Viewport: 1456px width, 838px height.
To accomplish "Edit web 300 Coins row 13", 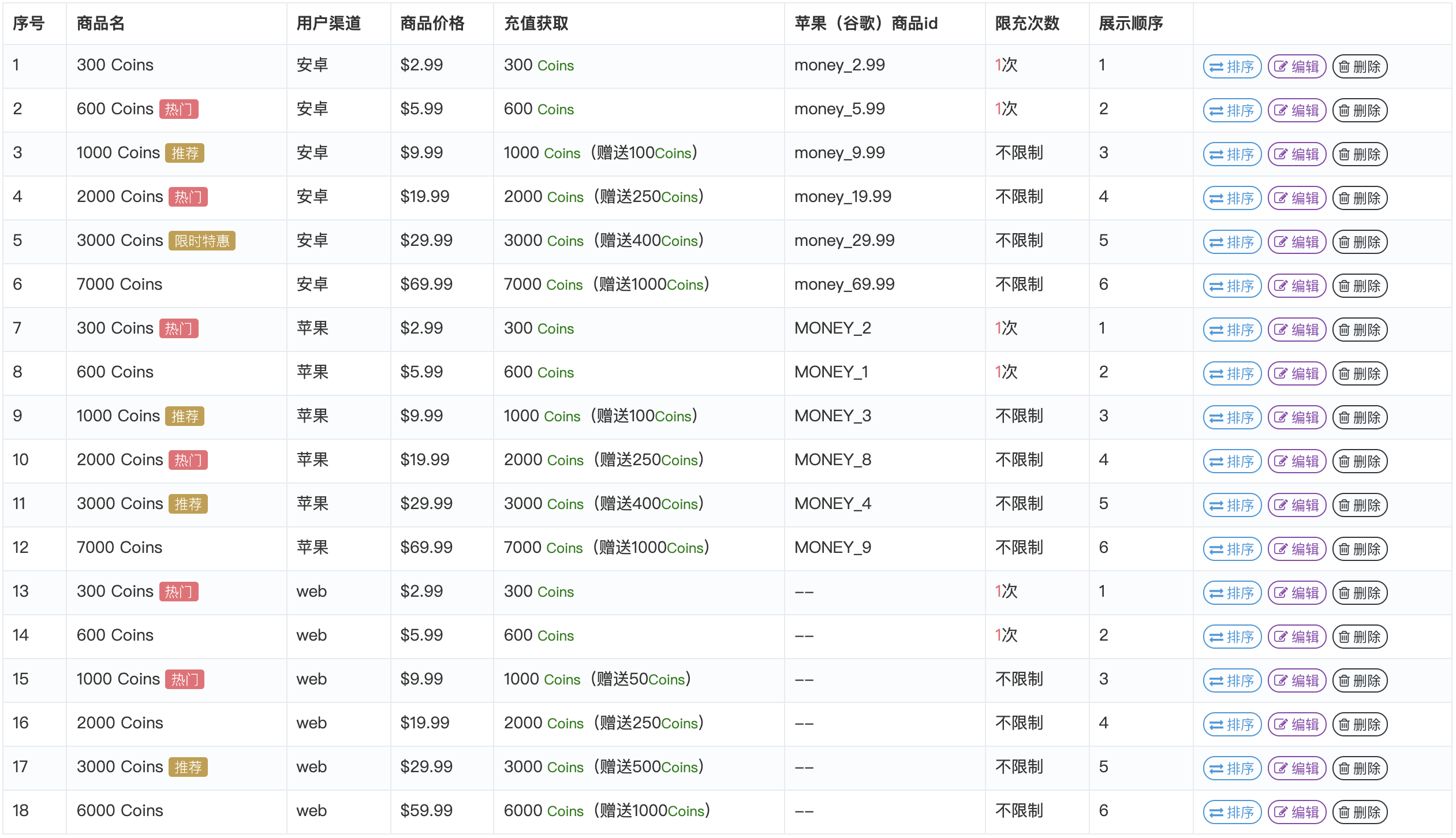I will (1296, 593).
